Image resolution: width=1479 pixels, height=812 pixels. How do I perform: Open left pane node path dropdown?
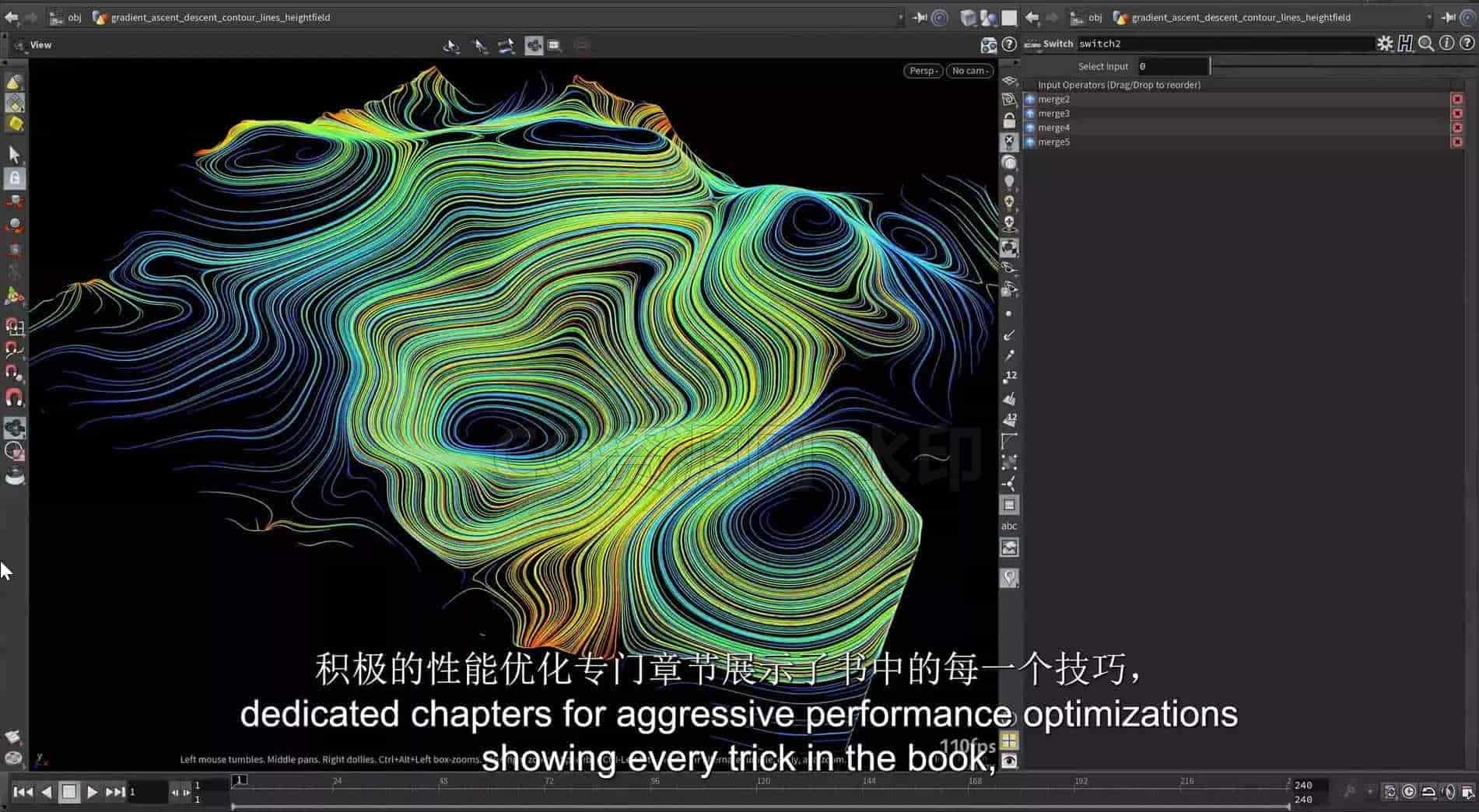coord(901,17)
